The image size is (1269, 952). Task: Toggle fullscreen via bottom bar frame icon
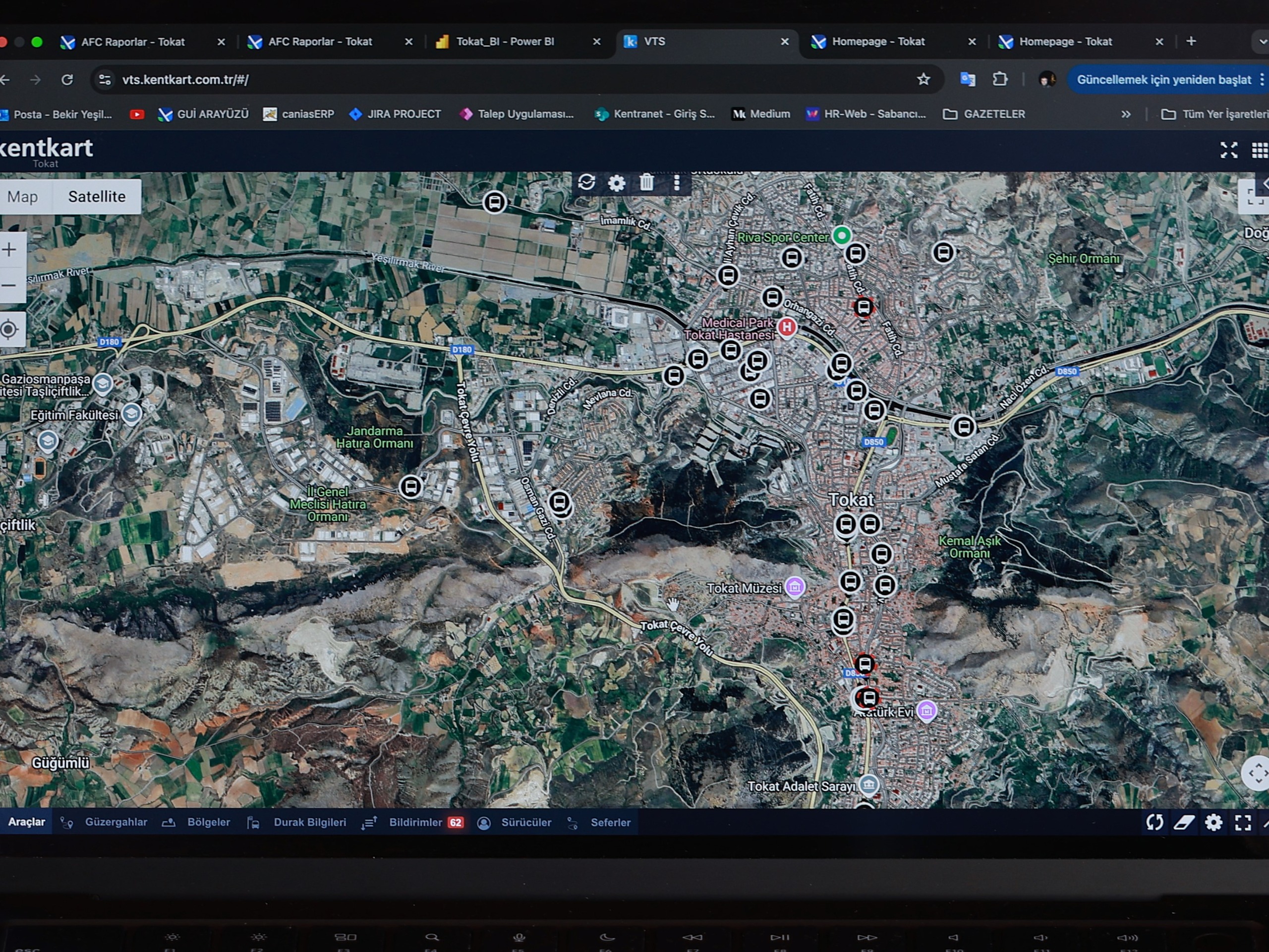1243,823
